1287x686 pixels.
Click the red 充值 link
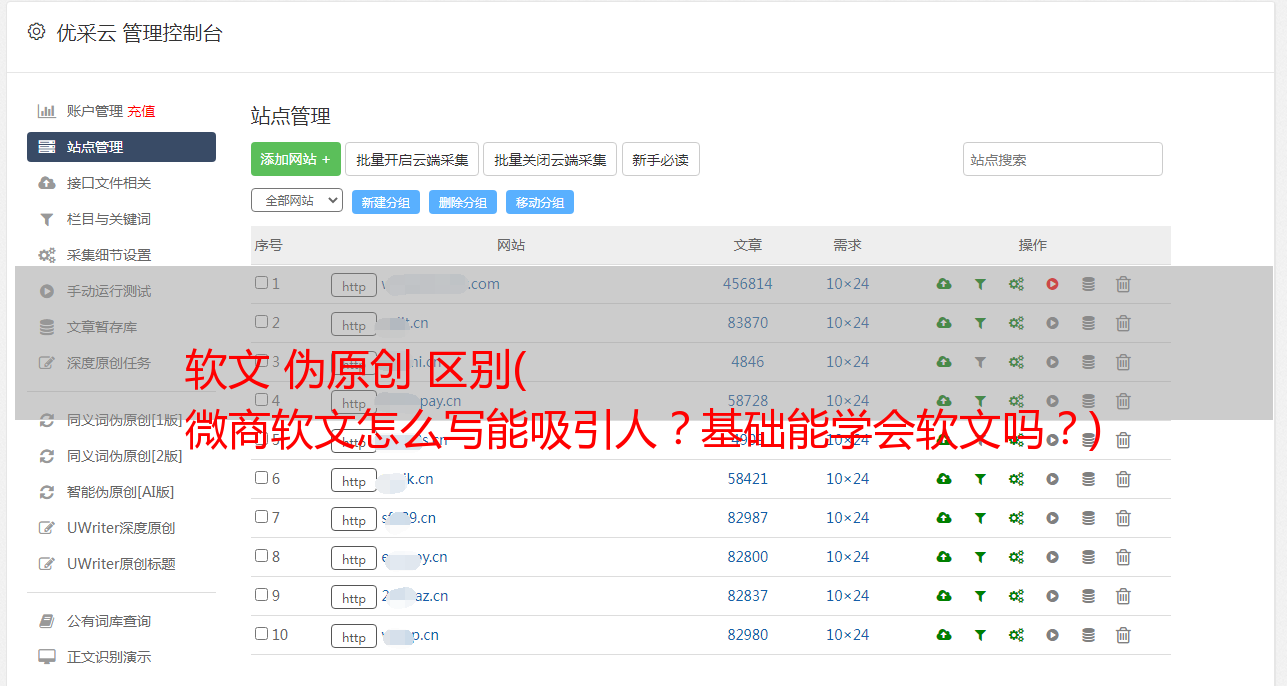pos(141,111)
